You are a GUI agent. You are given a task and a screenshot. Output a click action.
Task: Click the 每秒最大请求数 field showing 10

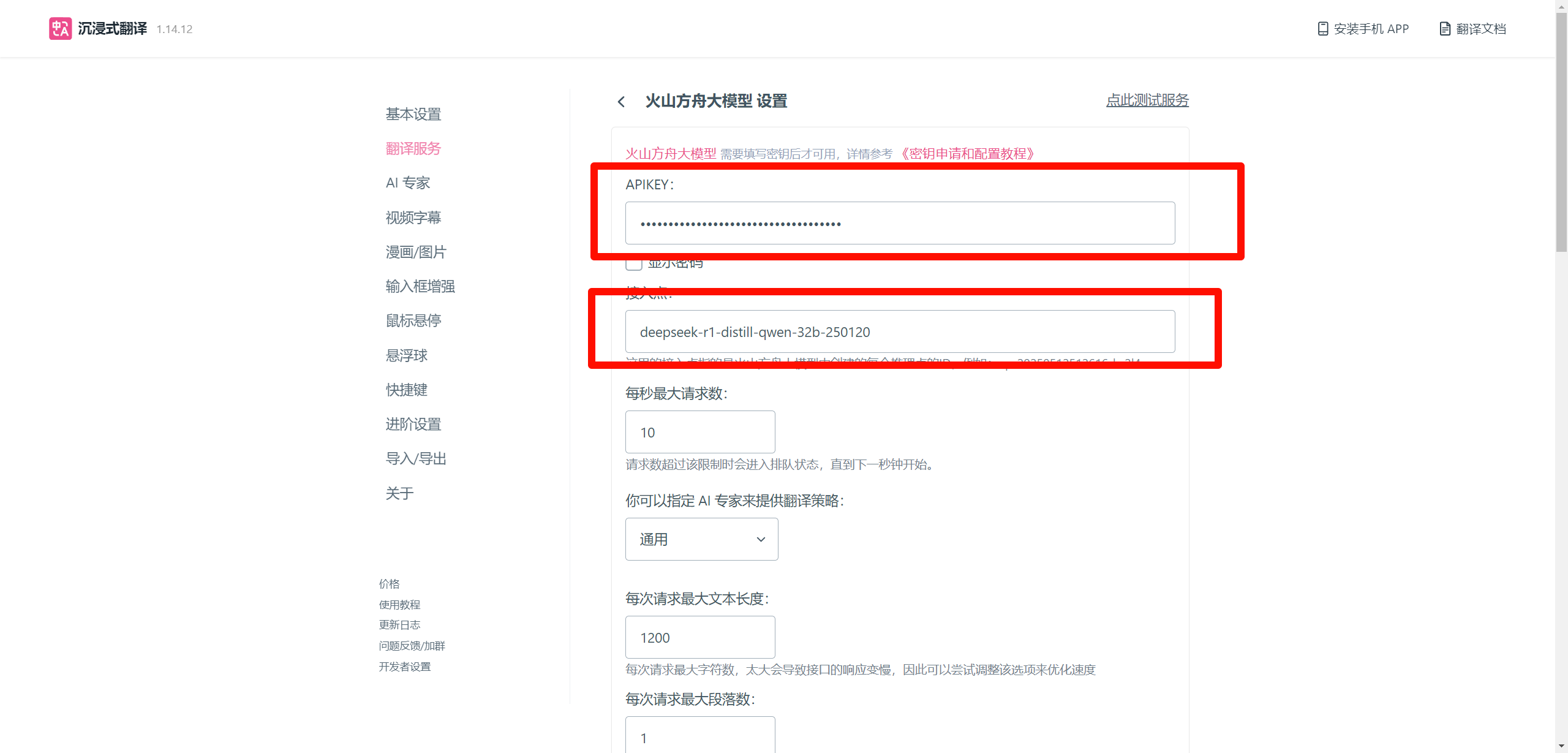pyautogui.click(x=700, y=432)
